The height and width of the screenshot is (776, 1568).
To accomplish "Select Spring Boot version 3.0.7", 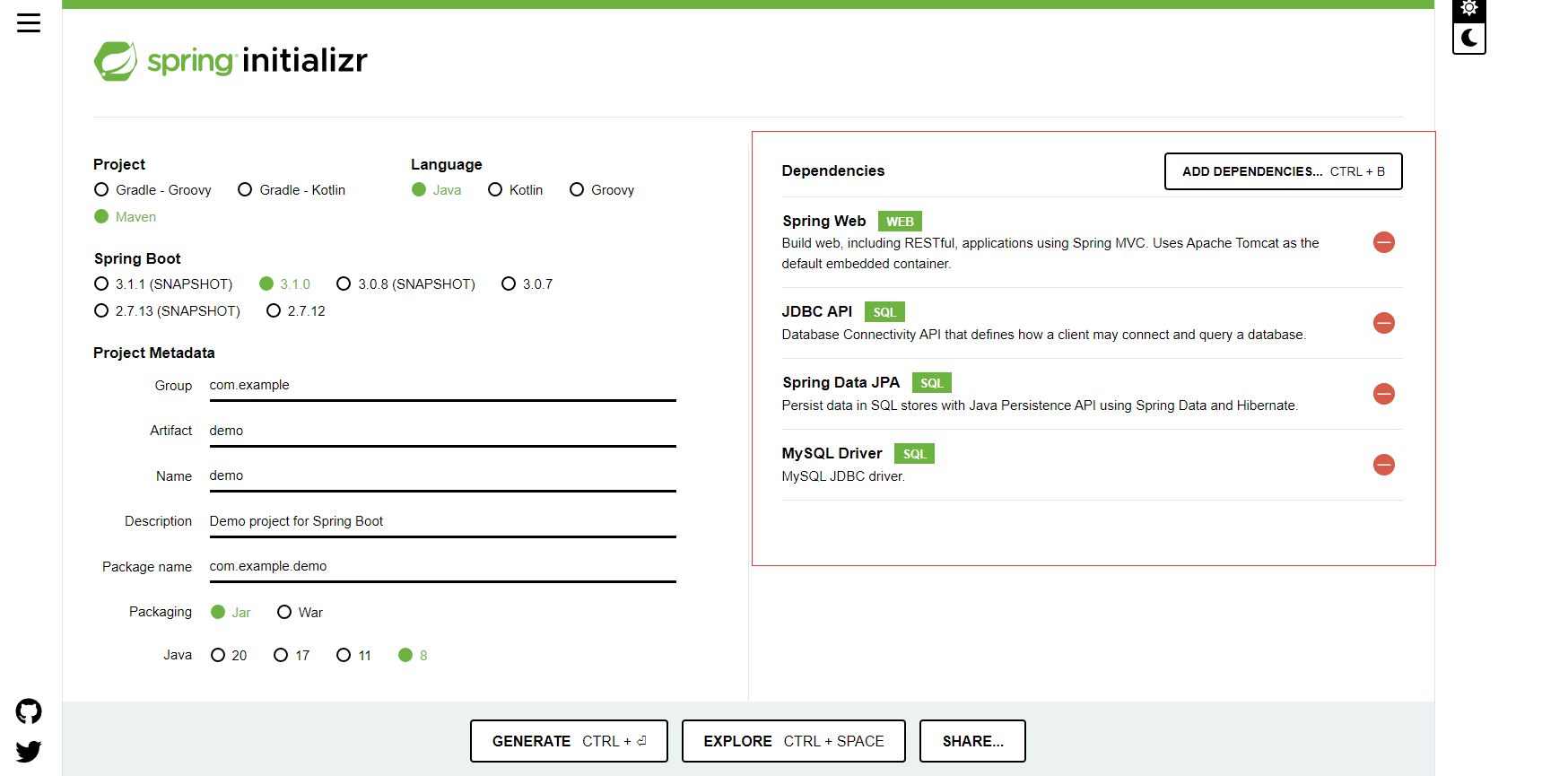I will [509, 284].
